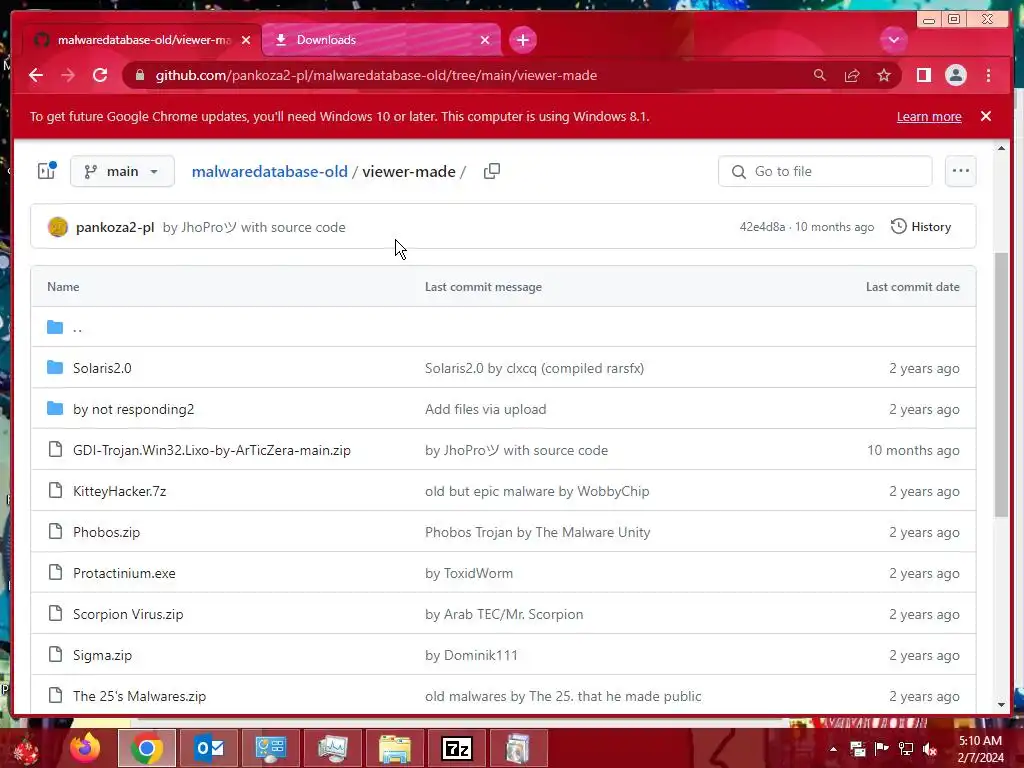Open the Chrome three-dot menu
The width and height of the screenshot is (1024, 768).
click(988, 75)
